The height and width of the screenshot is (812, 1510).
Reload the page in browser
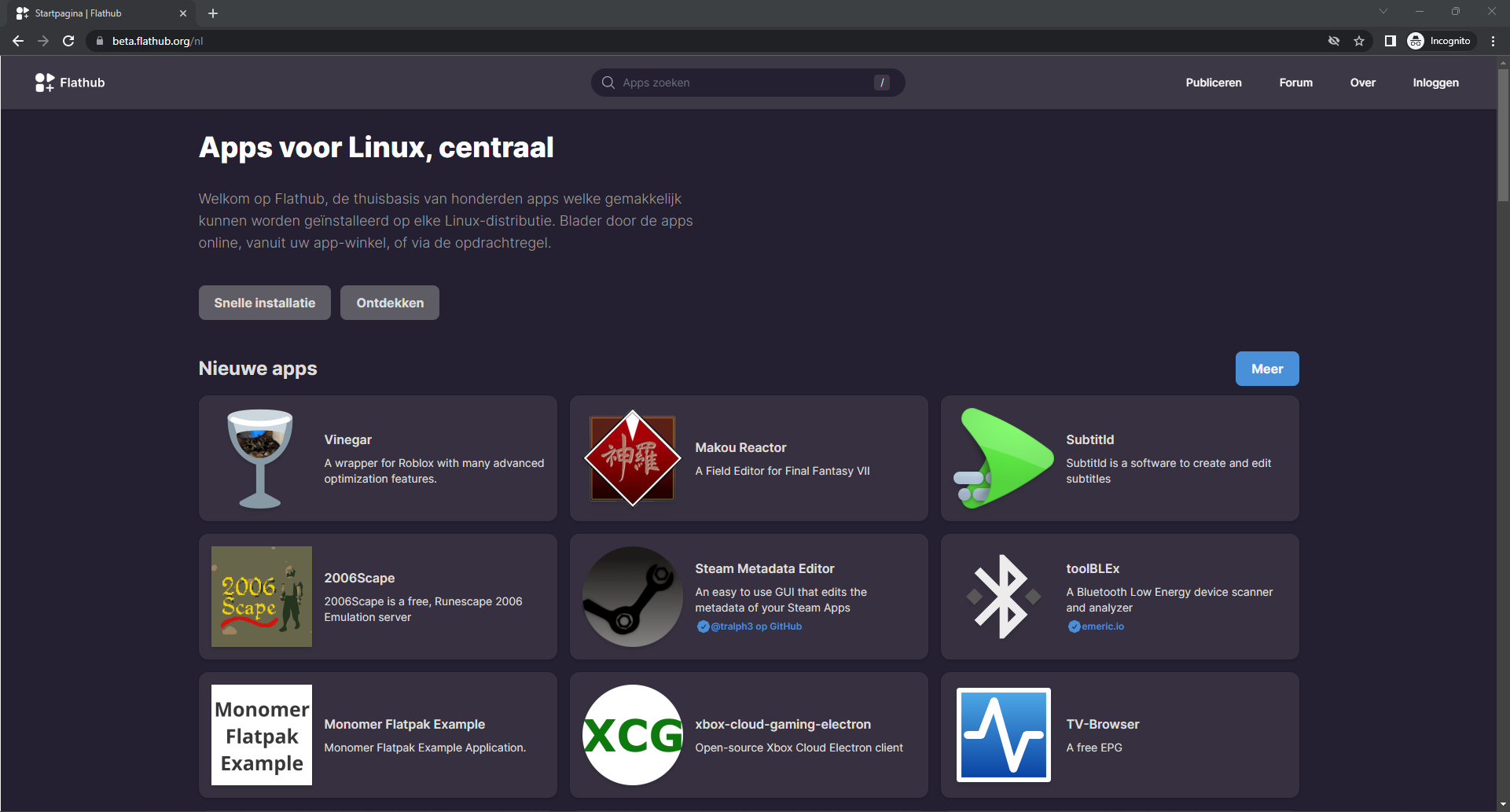point(68,41)
